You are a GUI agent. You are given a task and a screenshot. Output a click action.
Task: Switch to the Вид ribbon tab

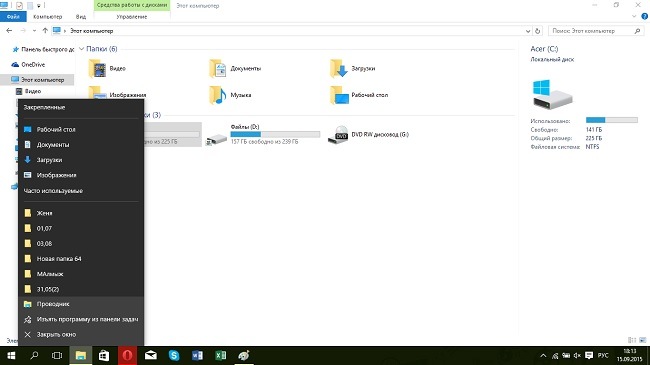81,17
